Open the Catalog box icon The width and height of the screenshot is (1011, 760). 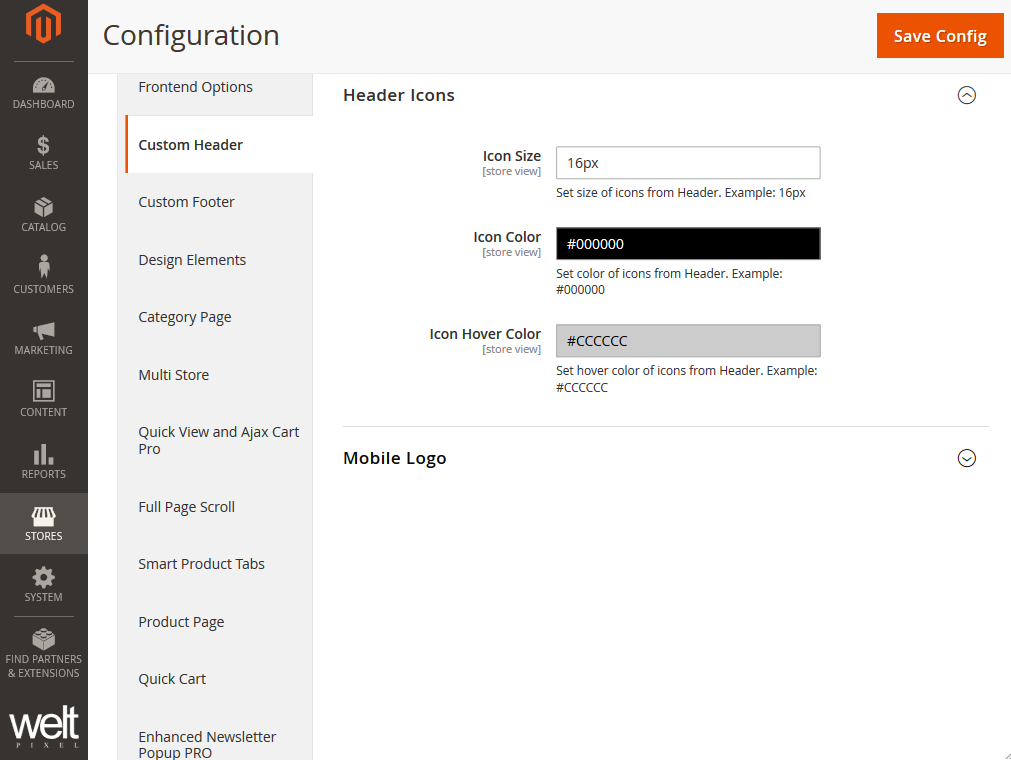tap(43, 208)
